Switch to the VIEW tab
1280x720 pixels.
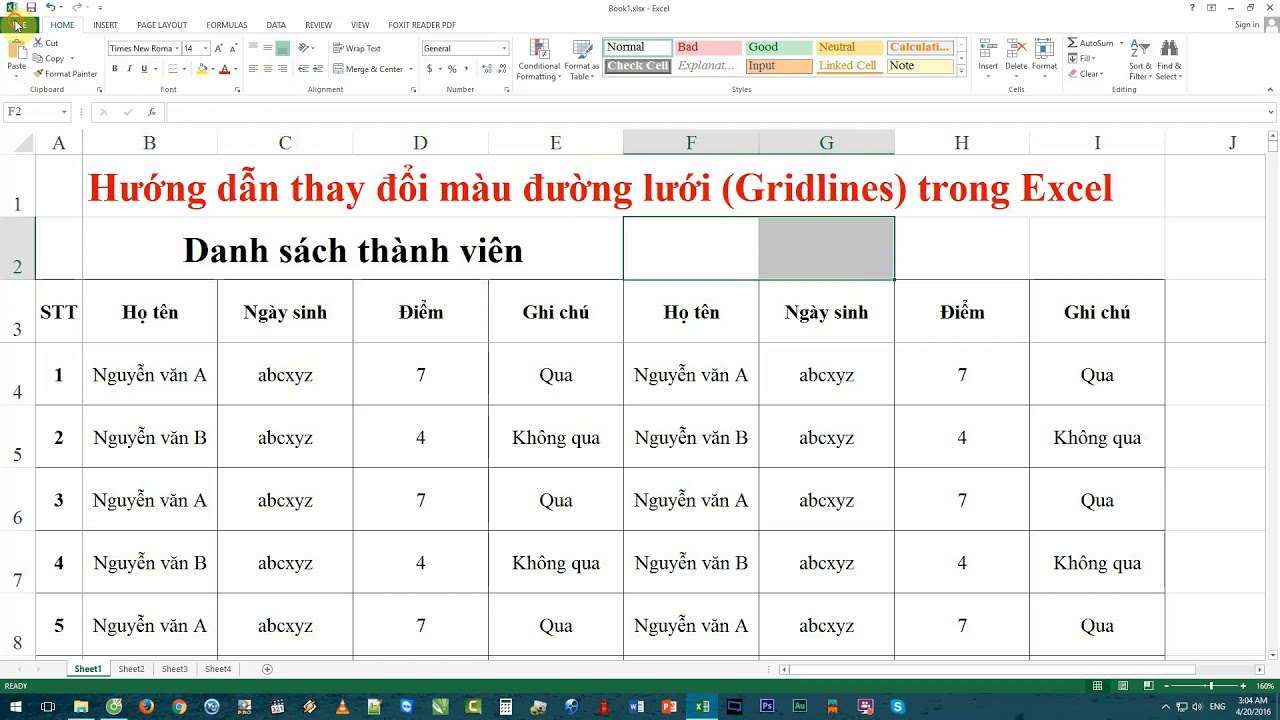pos(360,25)
